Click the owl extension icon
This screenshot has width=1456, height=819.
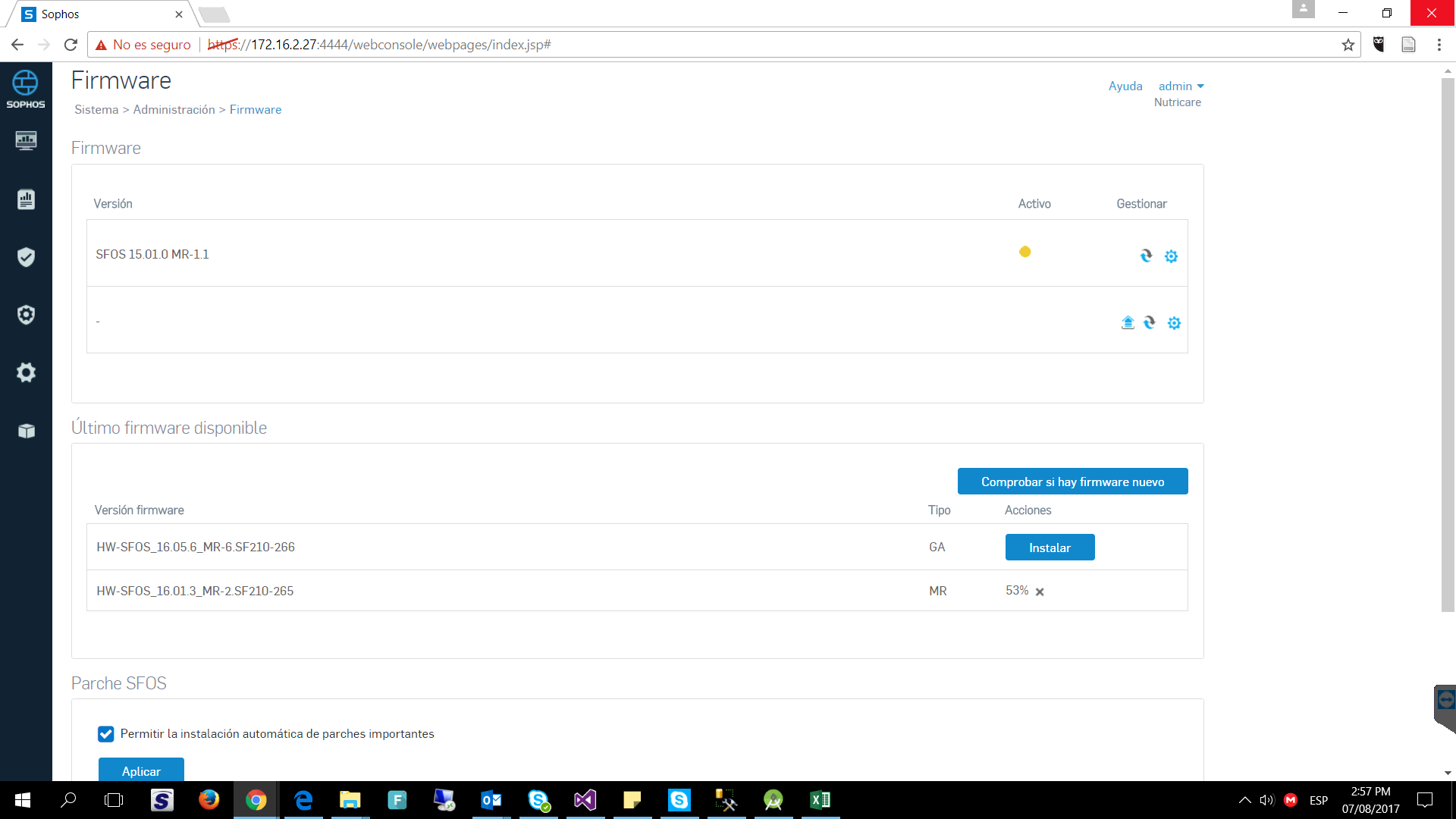tap(1379, 45)
